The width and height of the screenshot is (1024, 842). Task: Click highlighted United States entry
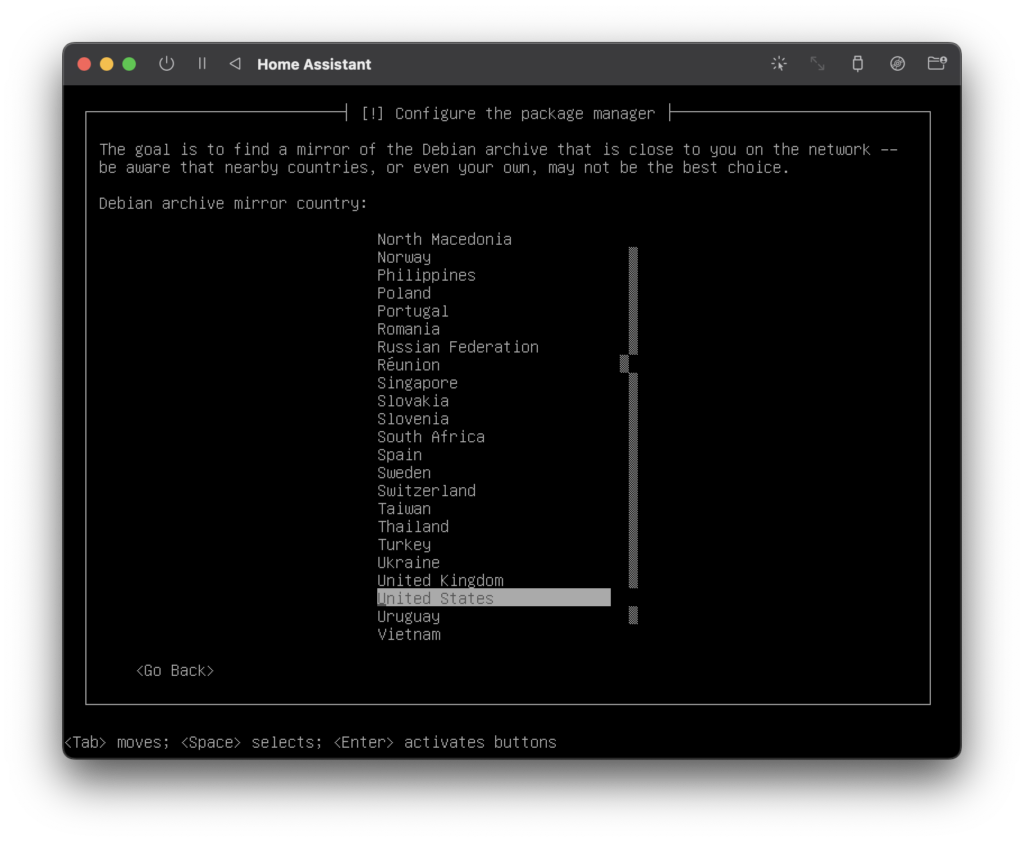[494, 598]
